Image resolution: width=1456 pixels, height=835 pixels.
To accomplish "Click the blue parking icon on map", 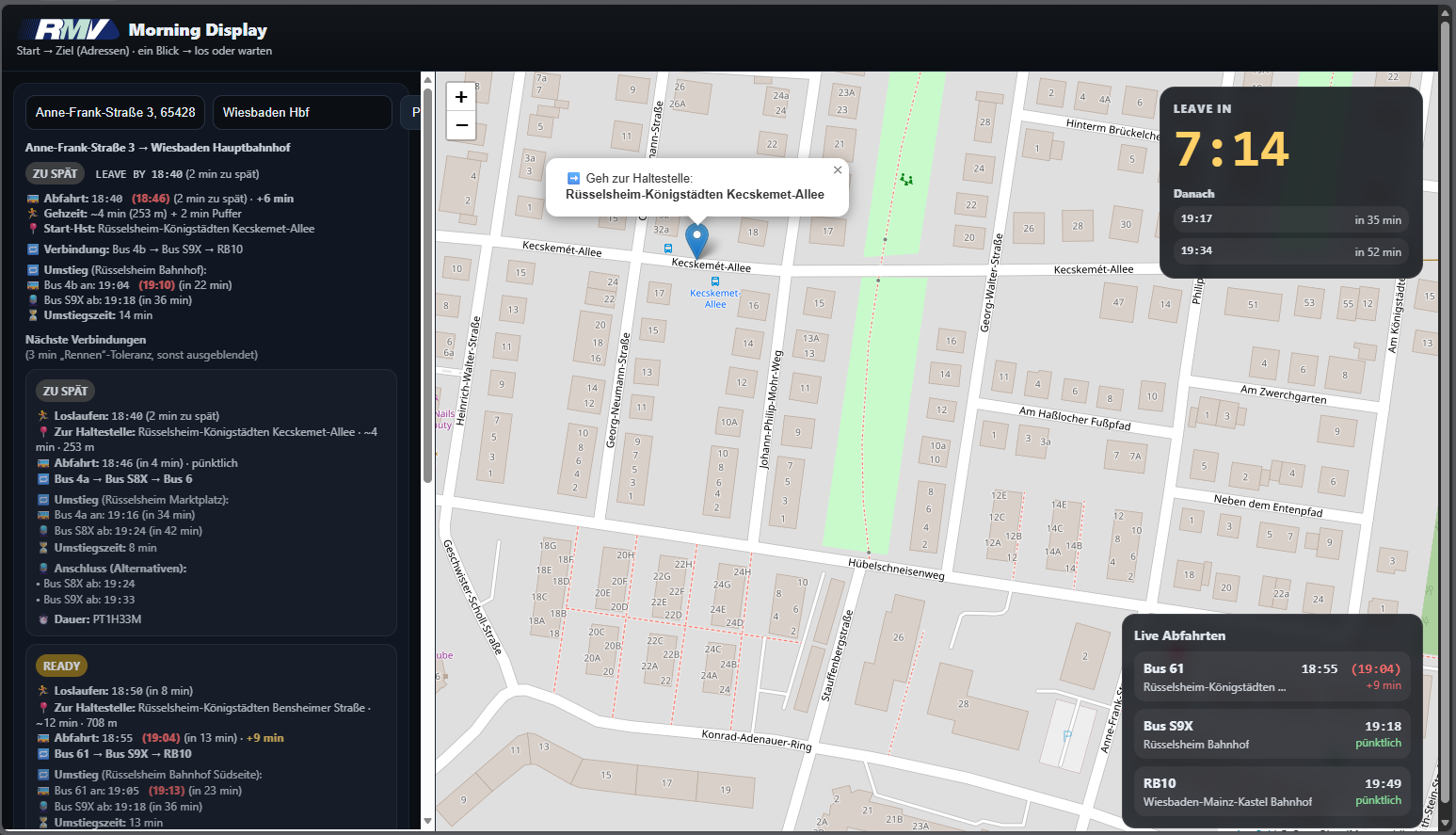I will coord(1066,735).
